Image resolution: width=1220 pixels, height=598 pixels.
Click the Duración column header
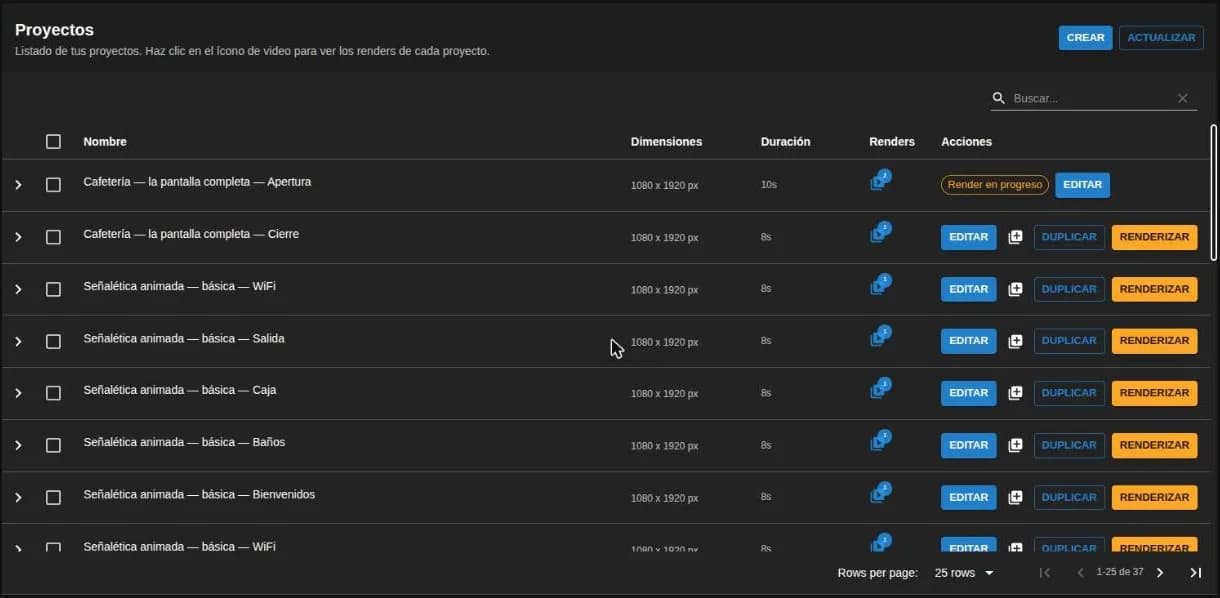click(x=785, y=141)
